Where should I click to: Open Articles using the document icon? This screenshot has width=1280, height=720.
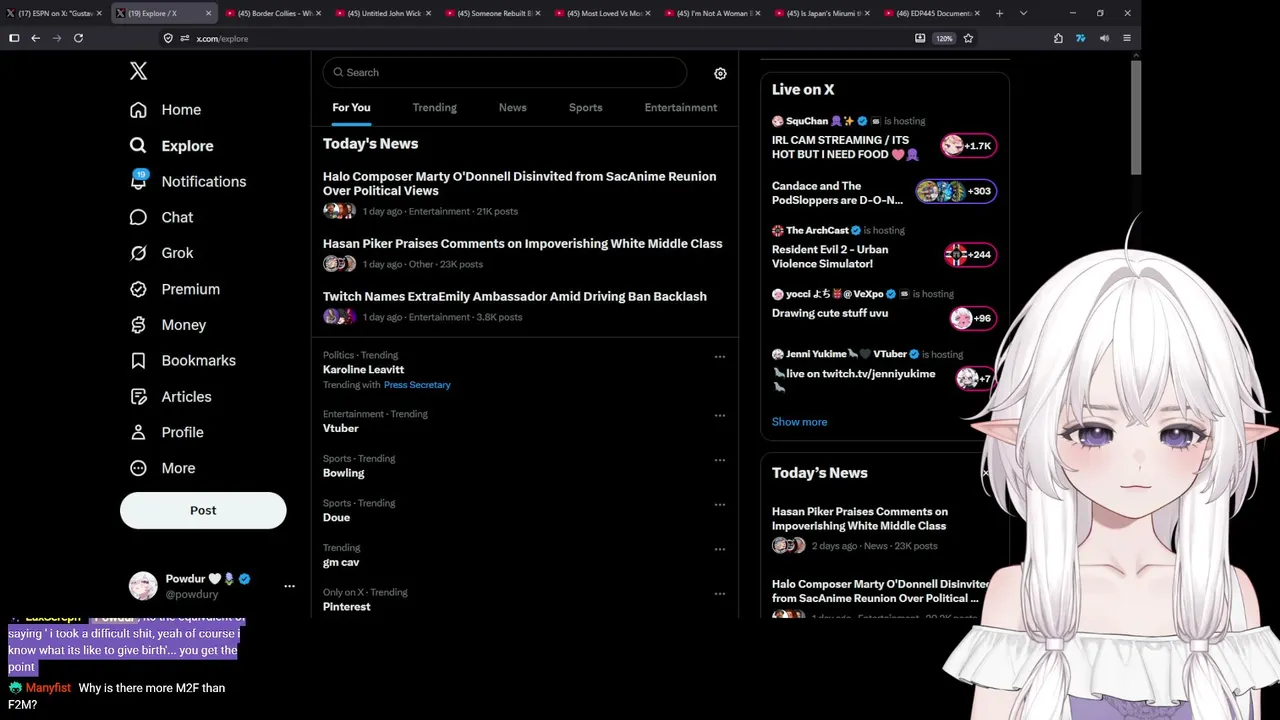tap(138, 397)
